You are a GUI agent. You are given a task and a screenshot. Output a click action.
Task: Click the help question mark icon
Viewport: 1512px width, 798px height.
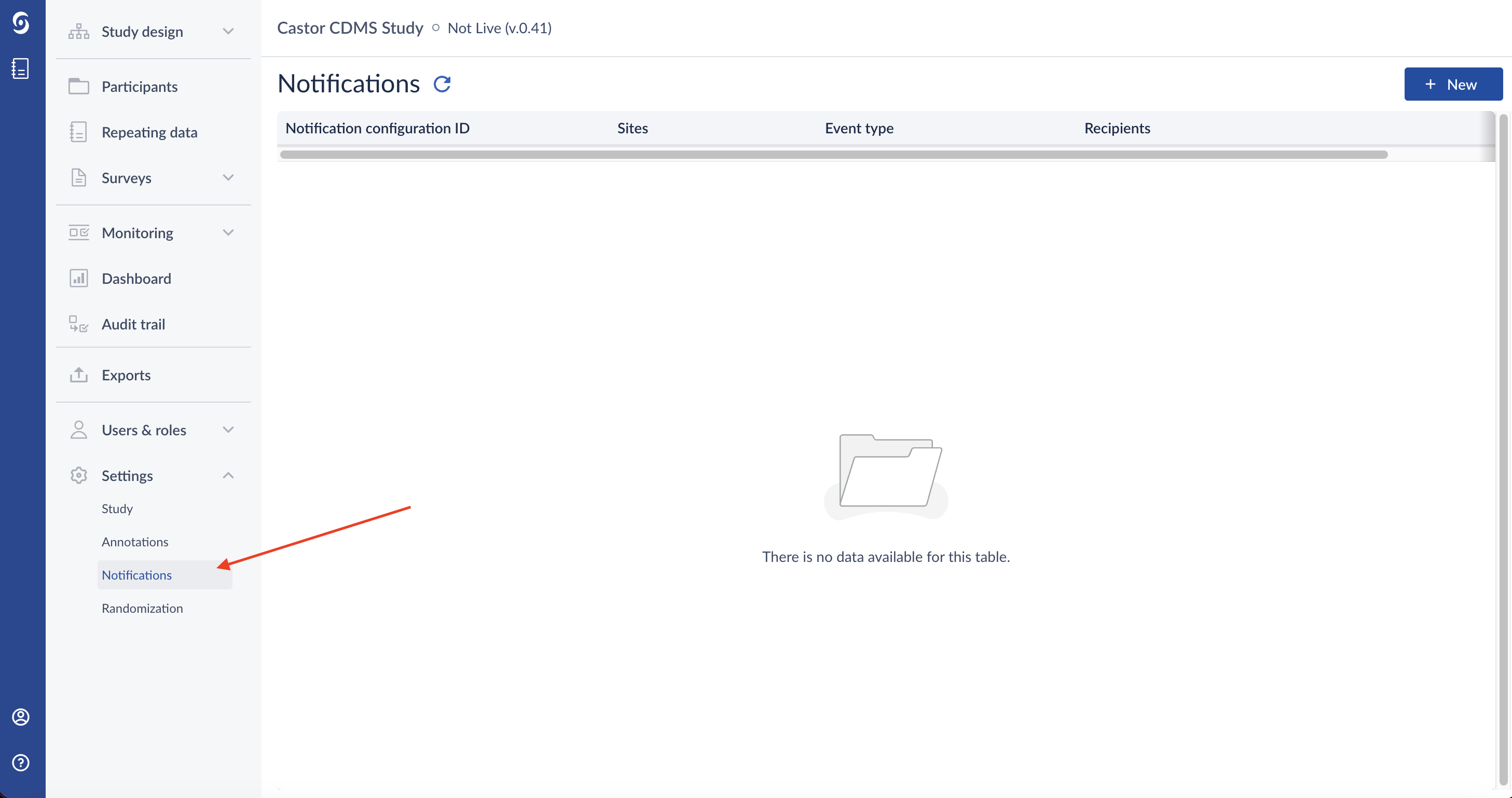coord(21,762)
